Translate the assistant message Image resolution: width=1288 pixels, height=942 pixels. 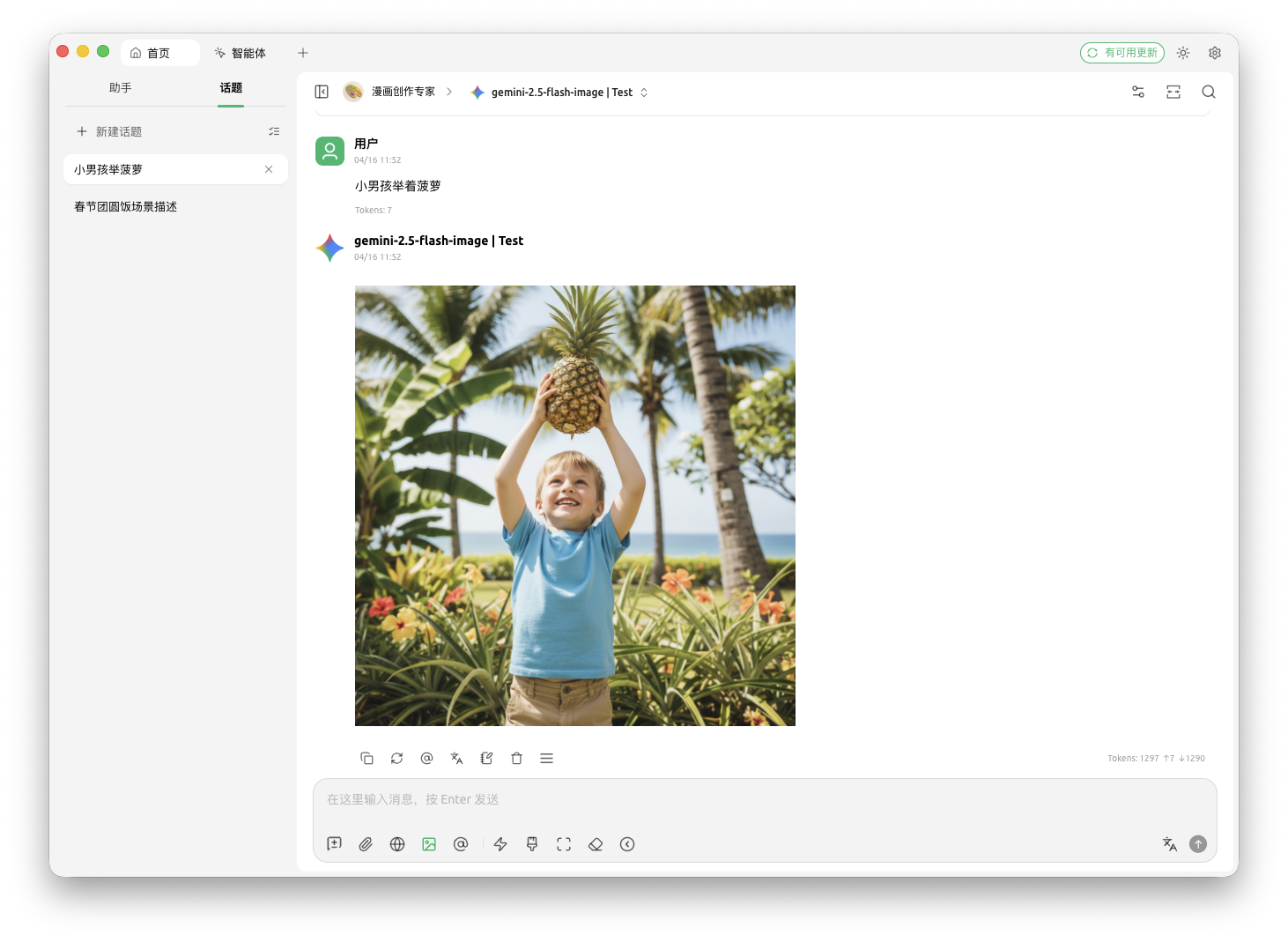point(456,758)
